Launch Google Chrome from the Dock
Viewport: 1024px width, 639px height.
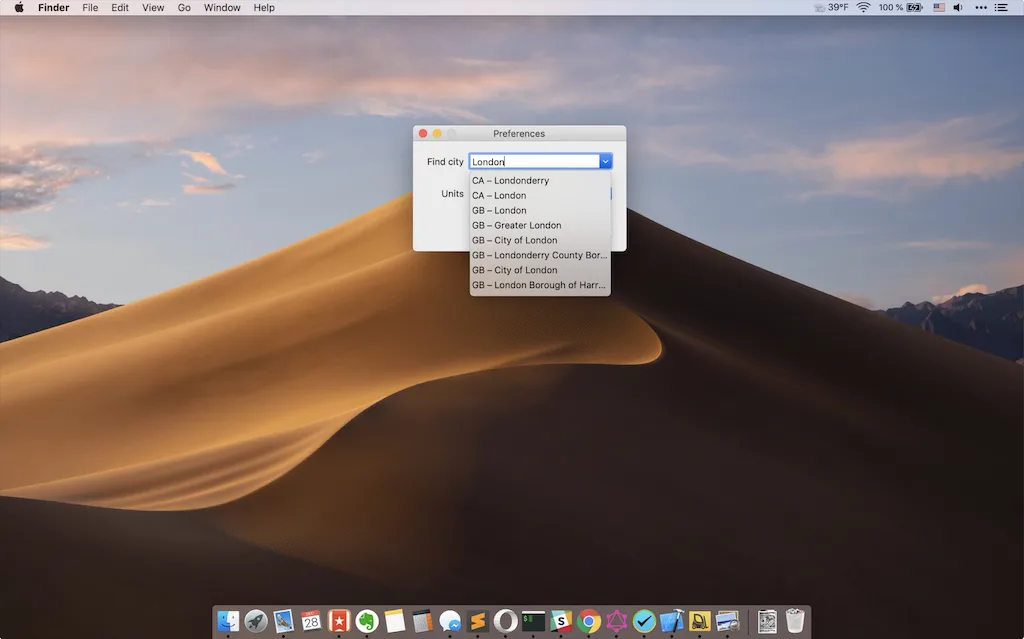coord(588,621)
